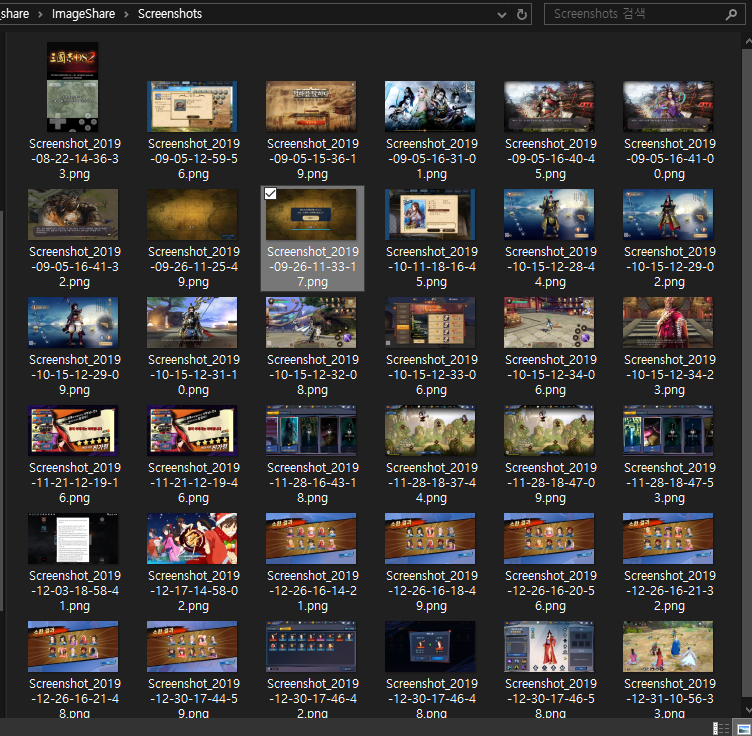Select thumbnail Screenshot_2019-09-05-12-59-56.png
The image size is (752, 736).
[x=192, y=106]
